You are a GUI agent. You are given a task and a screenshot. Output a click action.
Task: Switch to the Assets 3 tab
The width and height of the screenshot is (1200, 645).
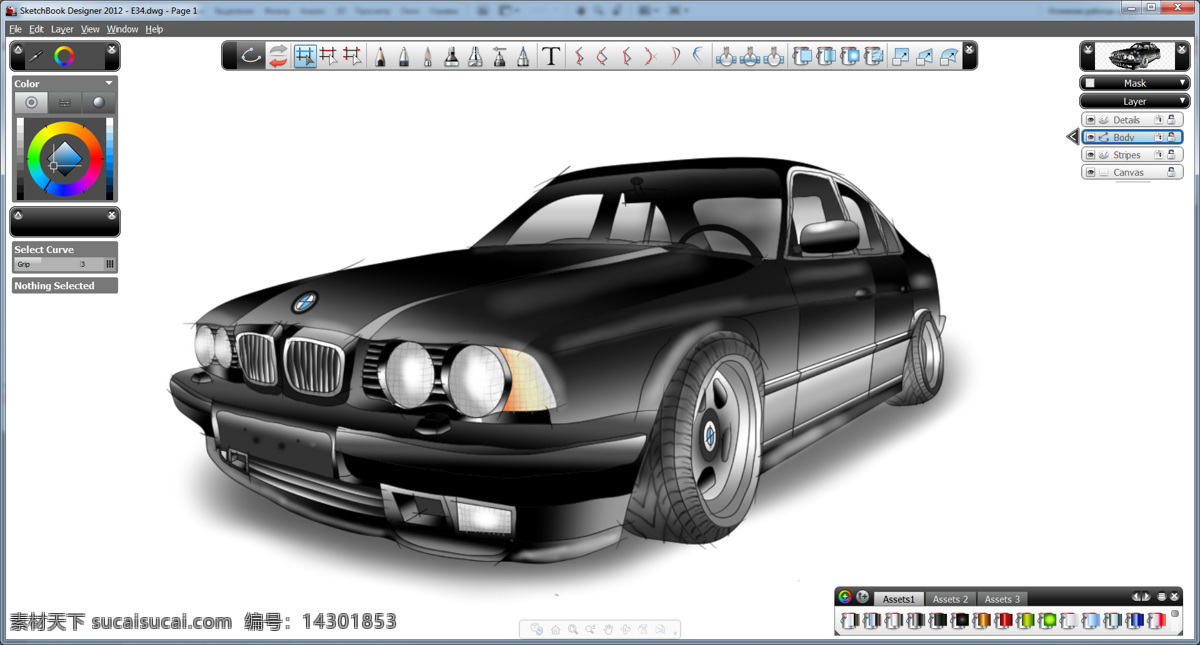pyautogui.click(x=1002, y=598)
